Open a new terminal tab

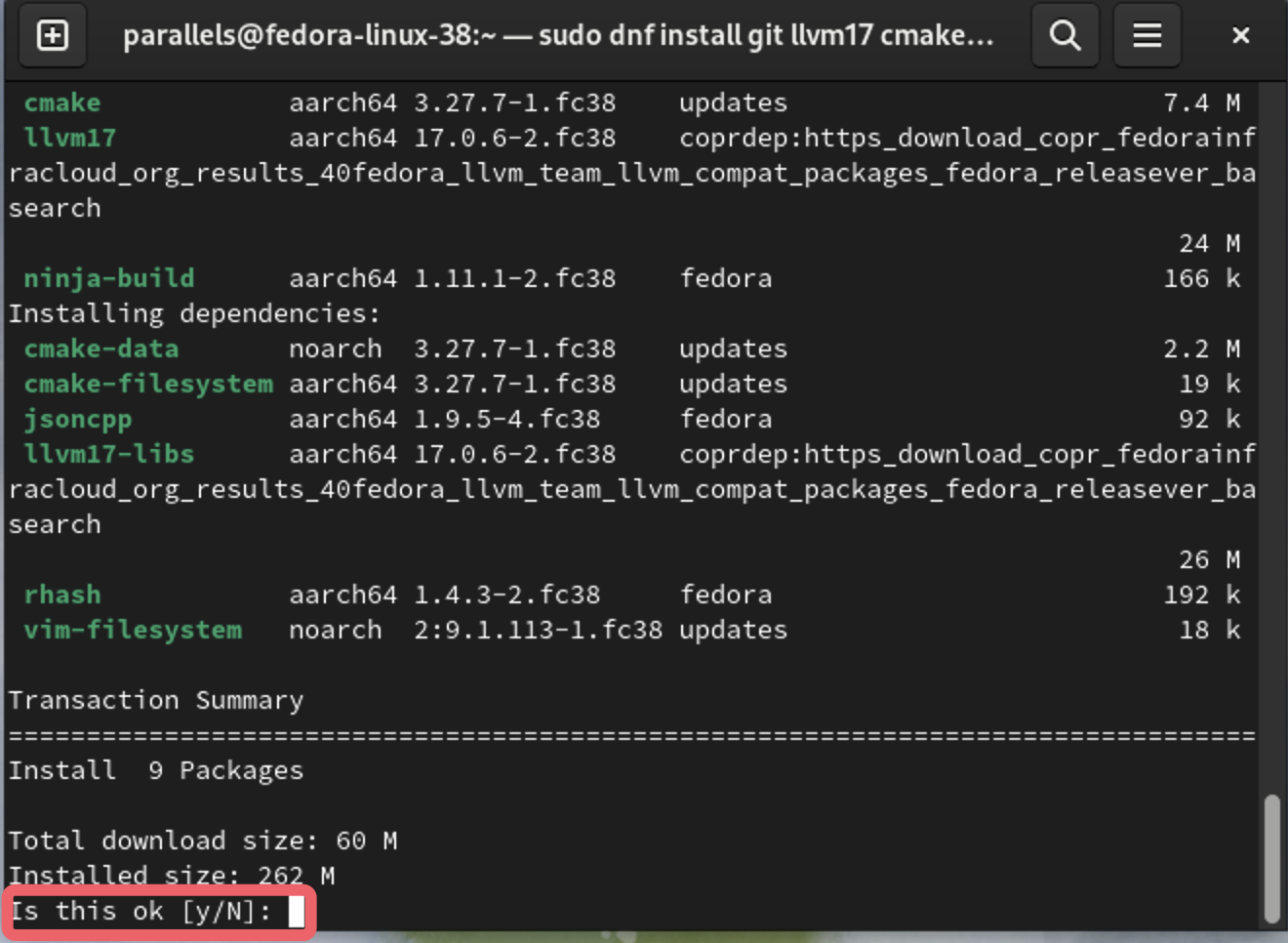53,36
